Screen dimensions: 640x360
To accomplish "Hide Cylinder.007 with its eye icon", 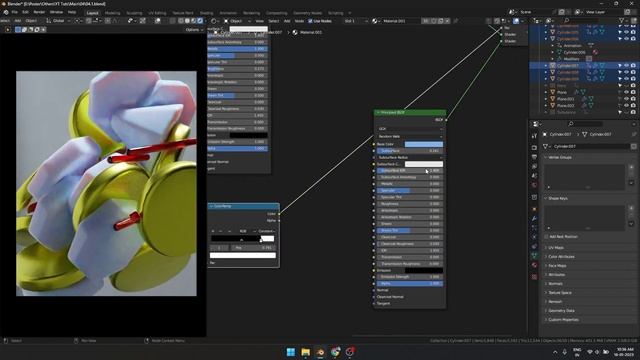I will 626,65.
